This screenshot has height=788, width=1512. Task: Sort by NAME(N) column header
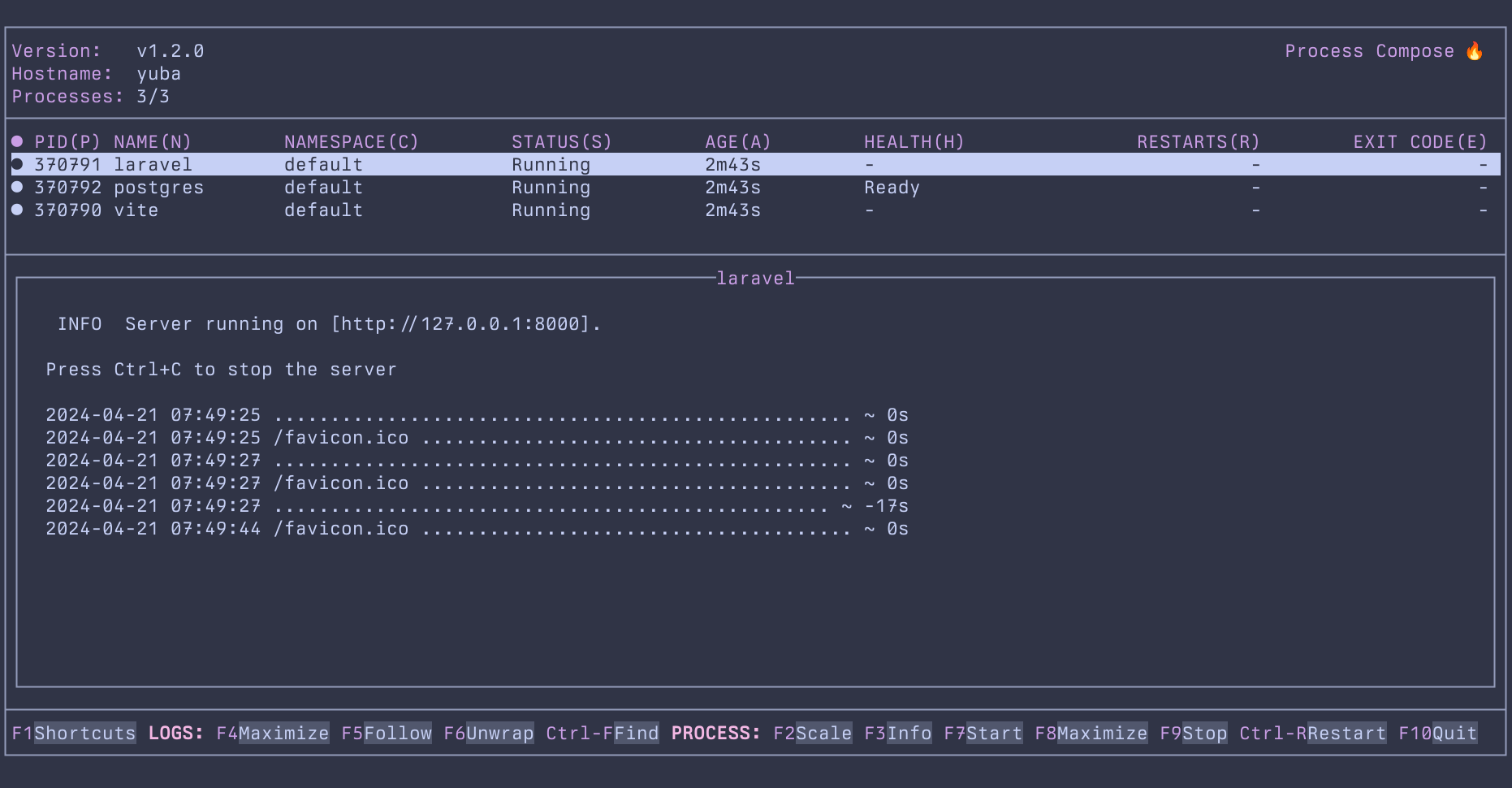[153, 142]
